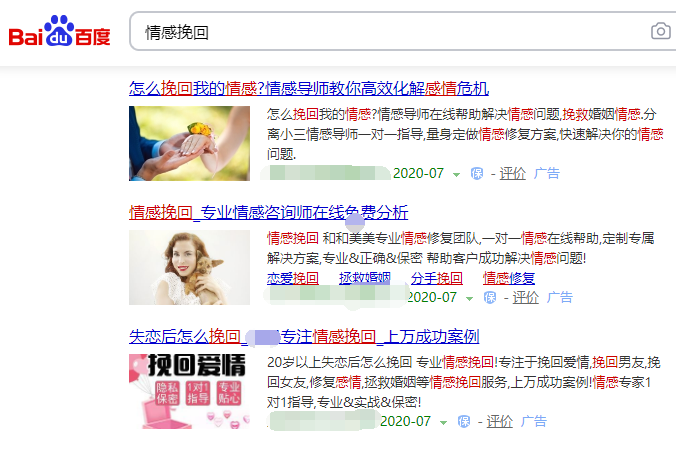Image resolution: width=676 pixels, height=449 pixels.
Task: Click the wedding hands ring thumbnail
Action: click(189, 143)
